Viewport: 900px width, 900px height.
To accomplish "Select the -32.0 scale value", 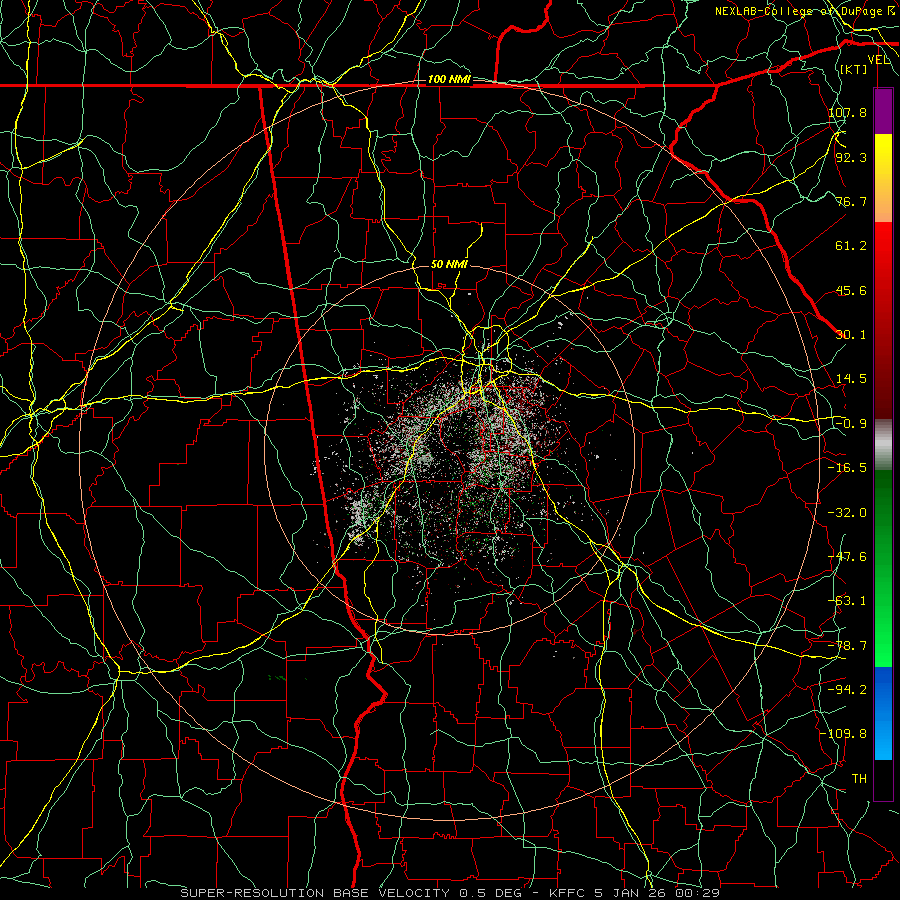I will pyautogui.click(x=848, y=513).
